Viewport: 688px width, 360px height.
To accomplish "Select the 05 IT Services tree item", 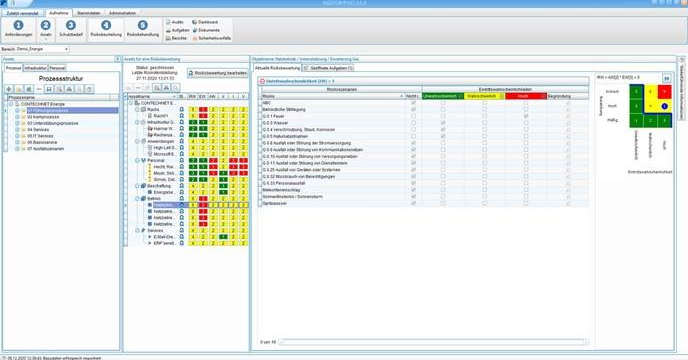I will pos(40,136).
